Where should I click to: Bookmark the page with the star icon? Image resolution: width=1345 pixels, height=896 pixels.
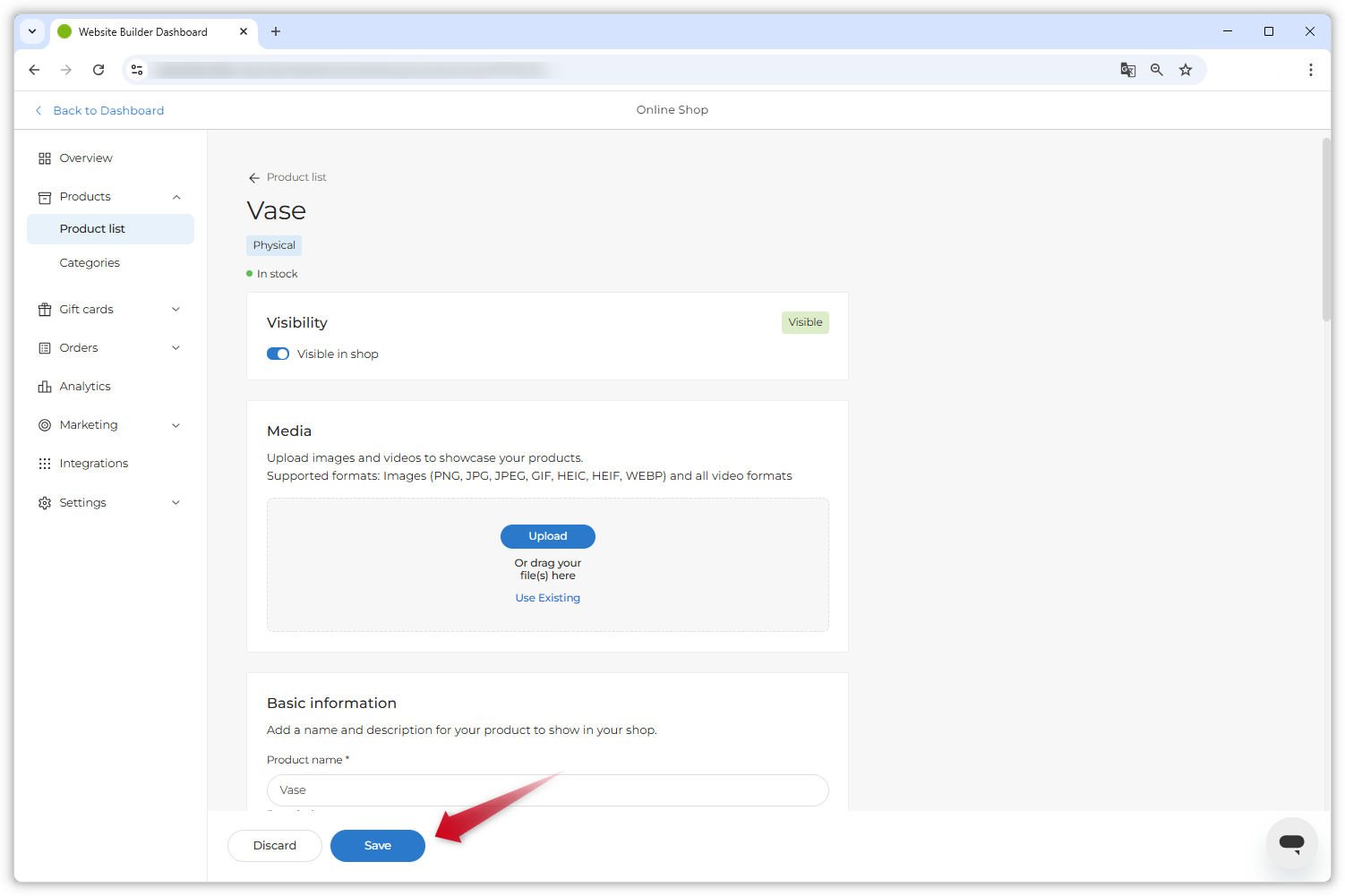click(1186, 69)
